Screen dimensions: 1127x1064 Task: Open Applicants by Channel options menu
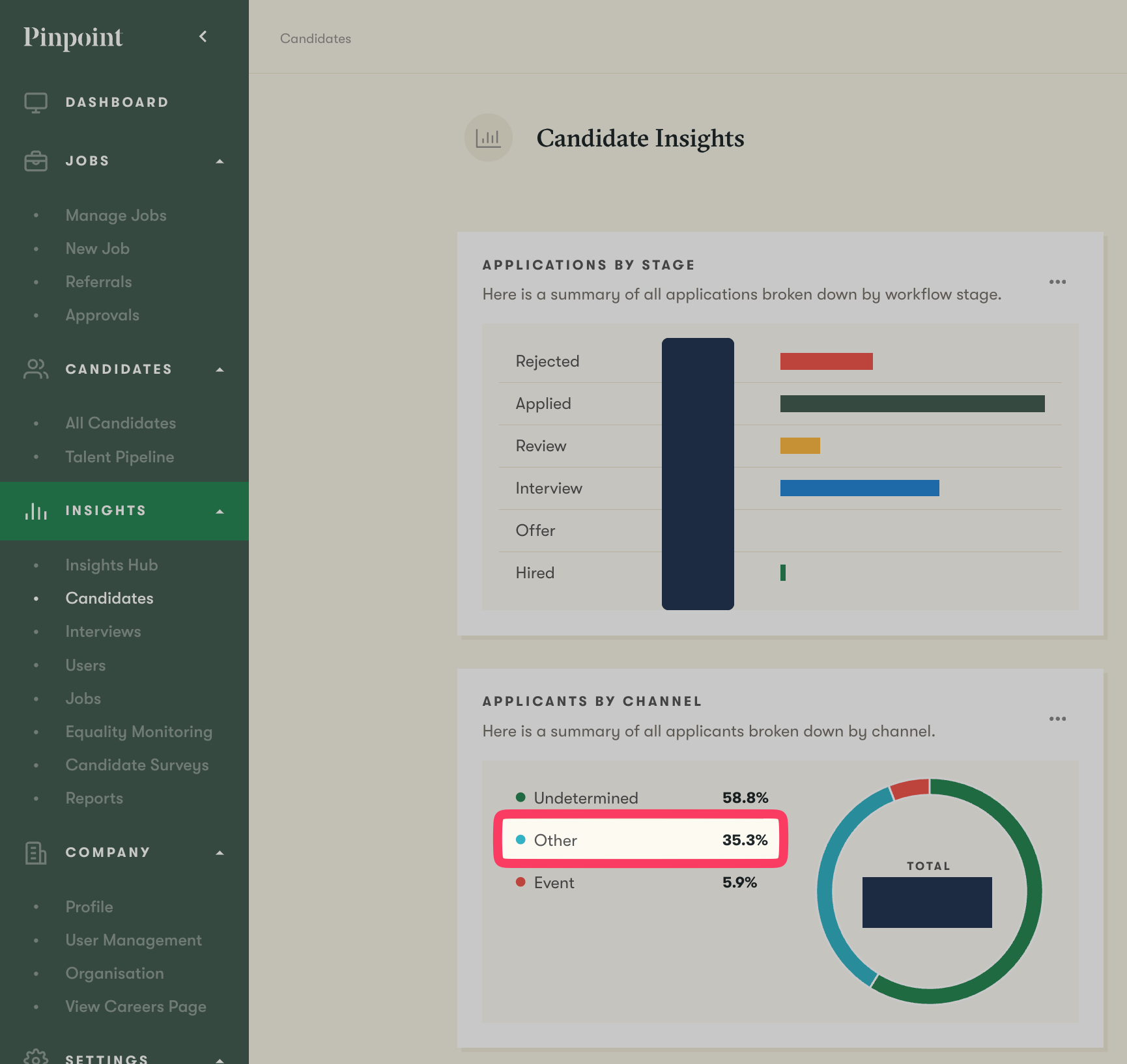click(x=1057, y=719)
